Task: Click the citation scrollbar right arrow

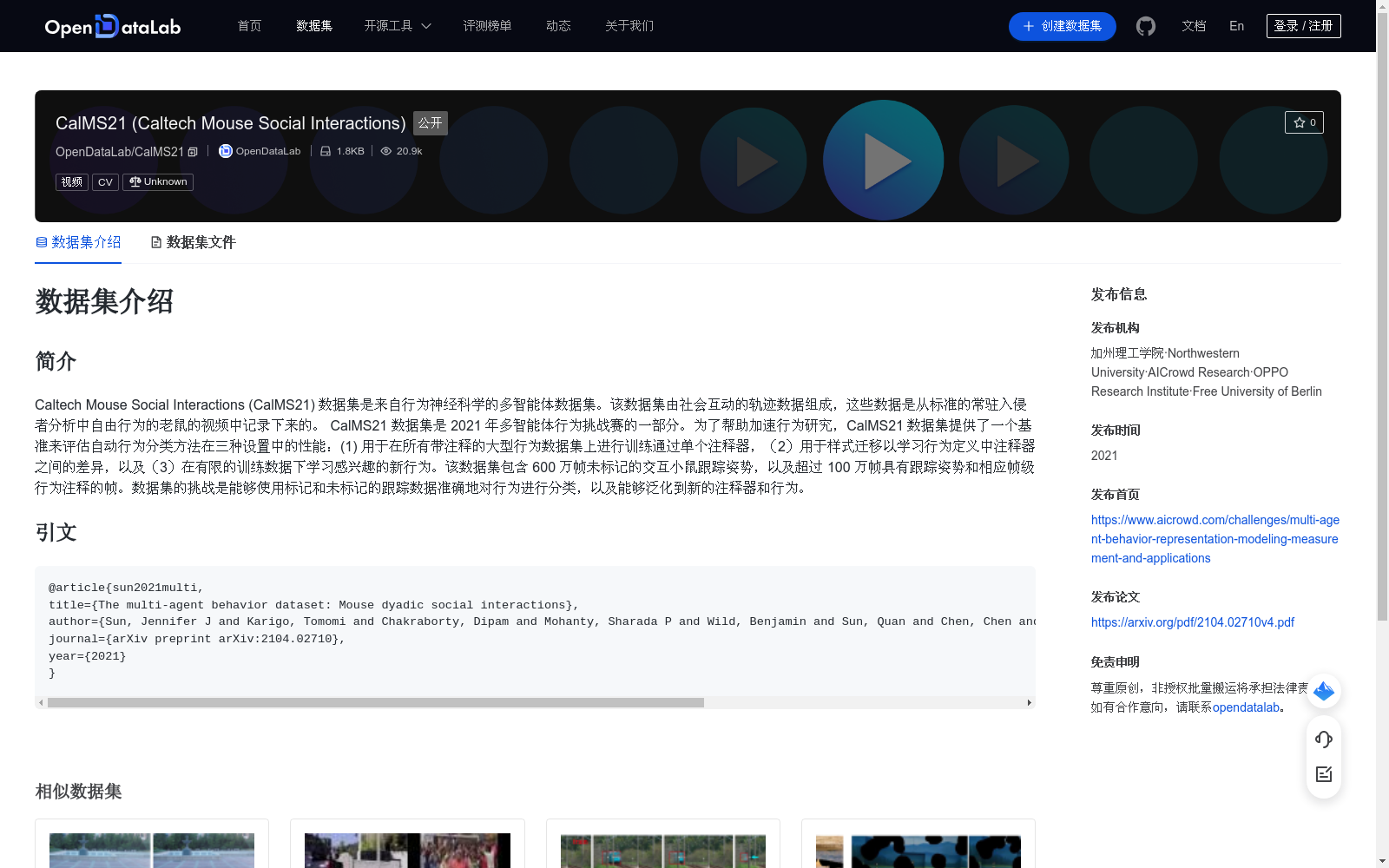Action: tap(1030, 702)
